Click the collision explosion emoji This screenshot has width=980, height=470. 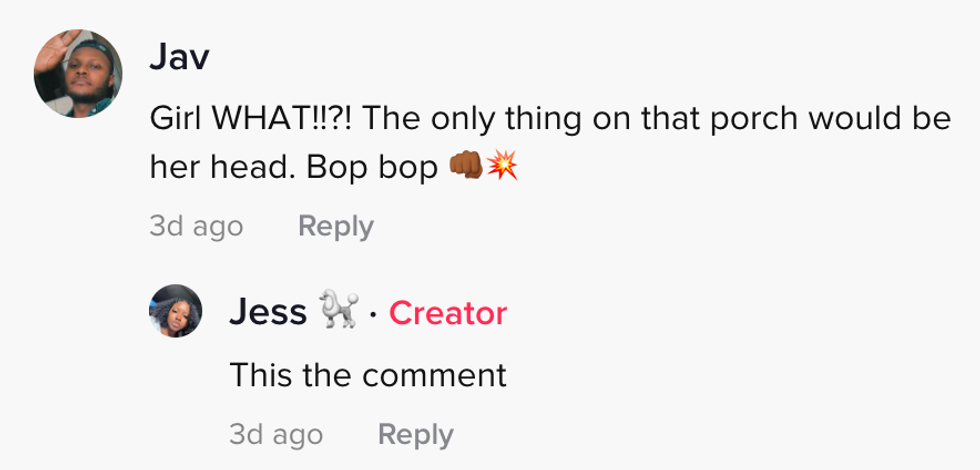503,168
